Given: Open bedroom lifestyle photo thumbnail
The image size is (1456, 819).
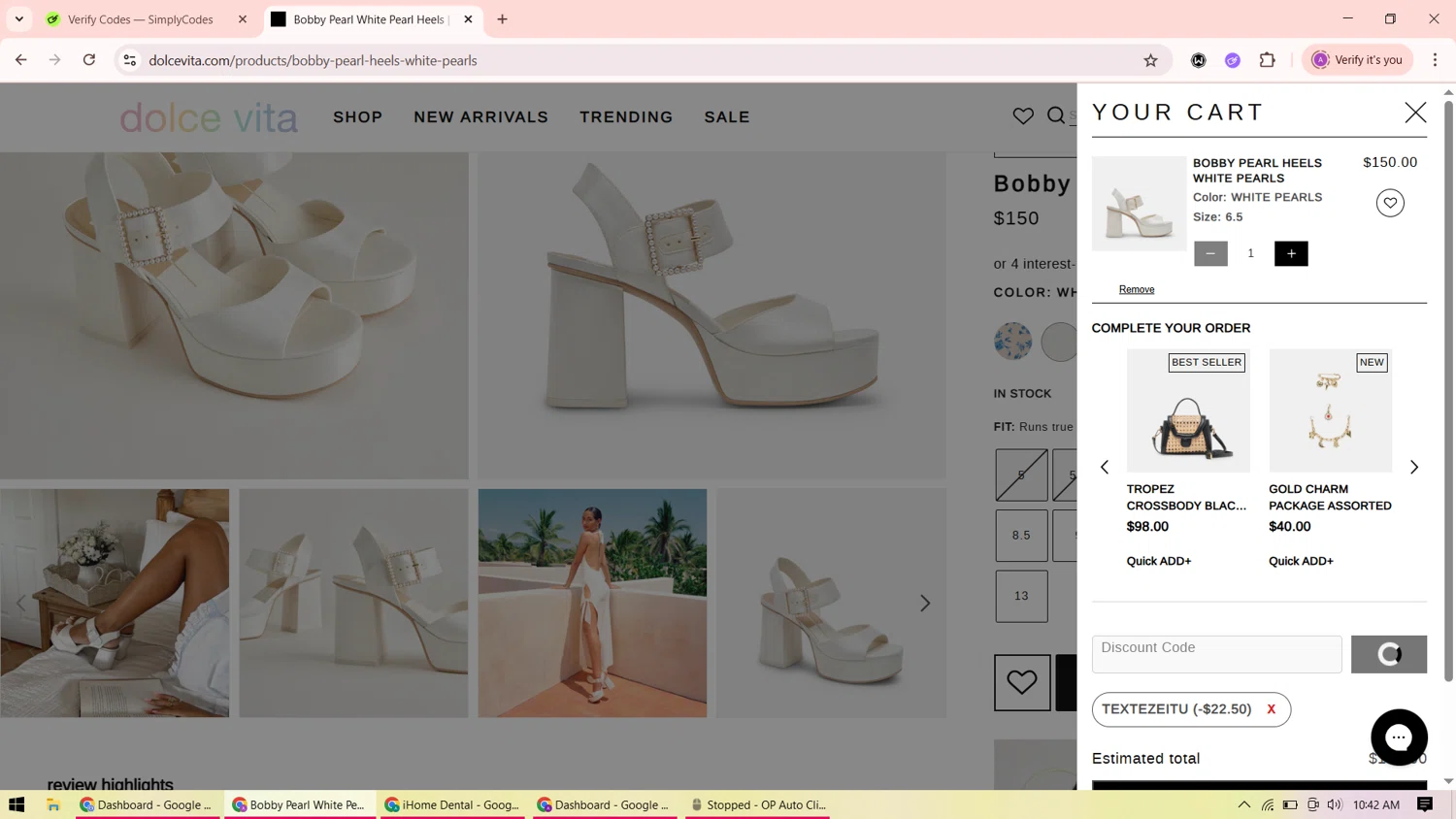Looking at the screenshot, I should pos(115,603).
